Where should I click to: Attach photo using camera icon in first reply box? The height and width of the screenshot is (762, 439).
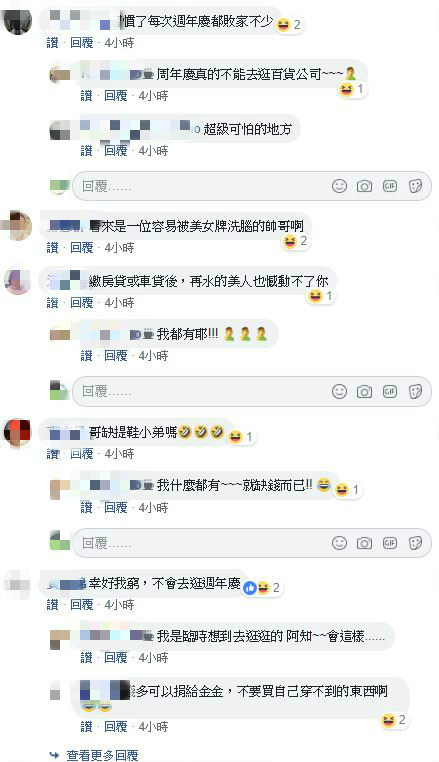pos(364,186)
